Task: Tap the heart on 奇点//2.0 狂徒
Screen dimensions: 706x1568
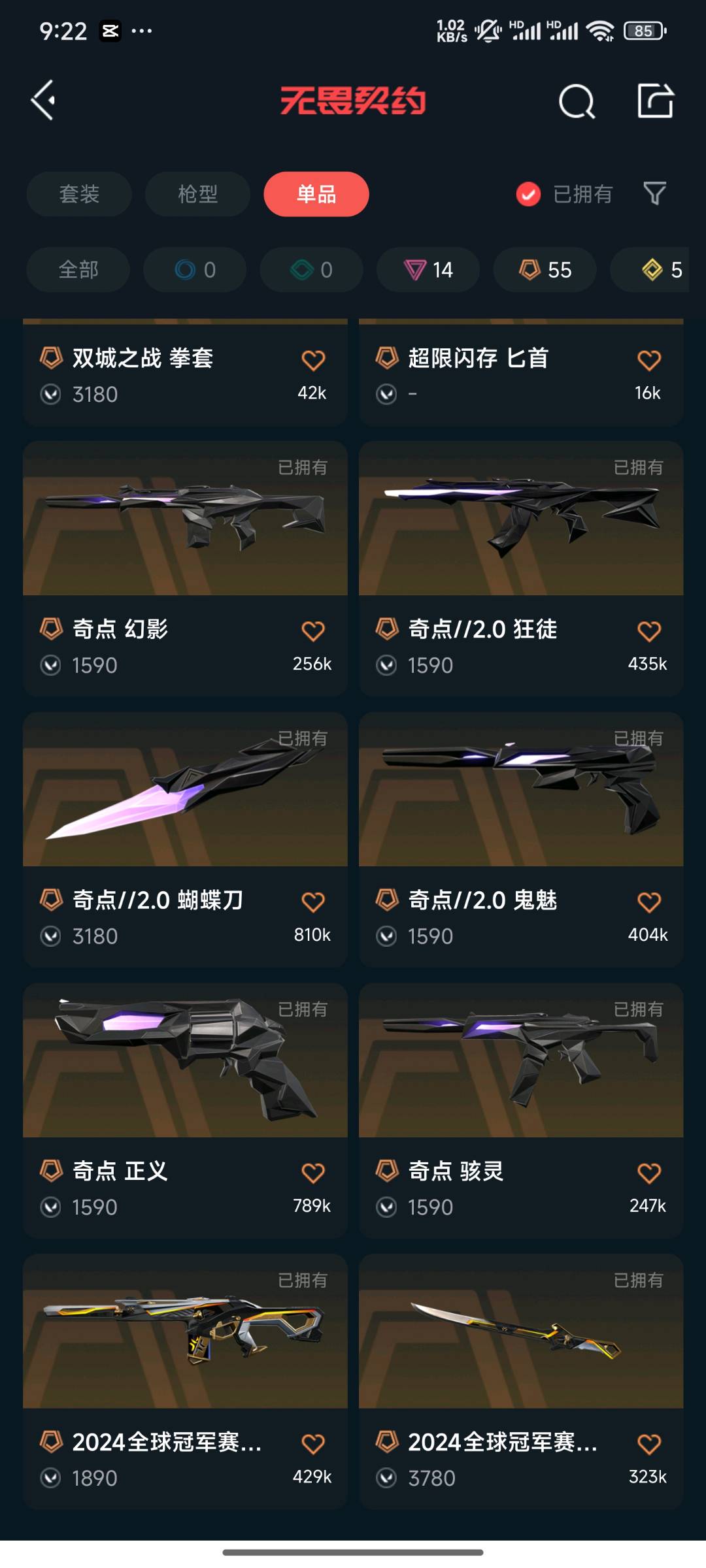Action: (x=649, y=631)
